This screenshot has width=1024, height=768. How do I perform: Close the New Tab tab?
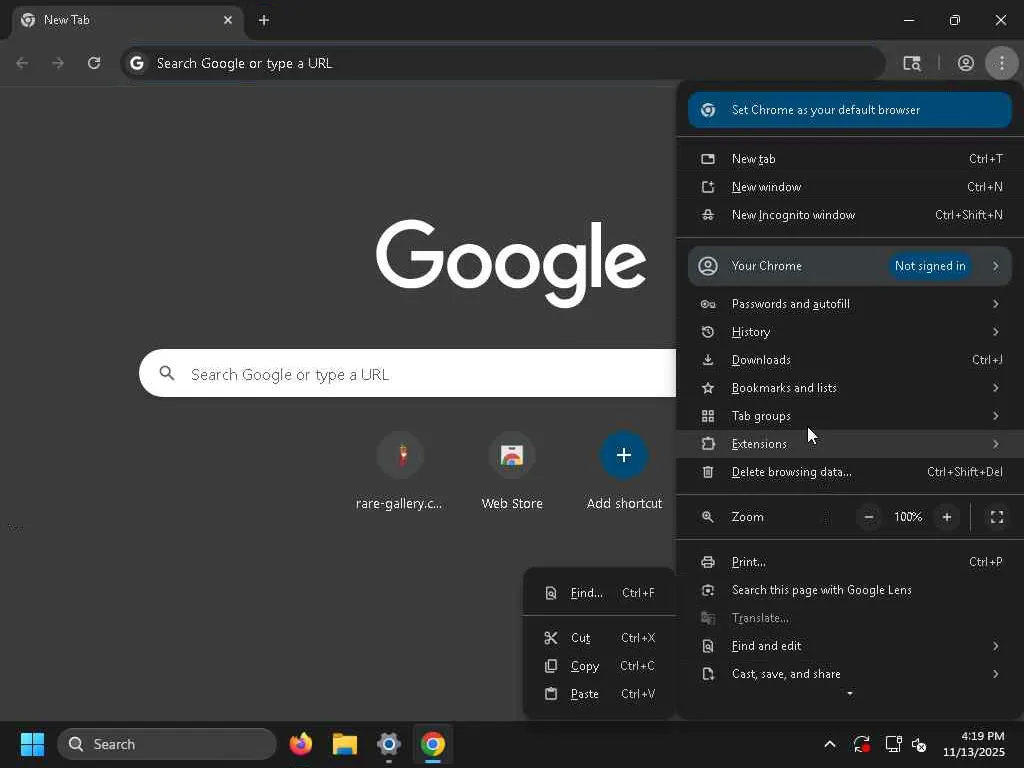coord(228,20)
